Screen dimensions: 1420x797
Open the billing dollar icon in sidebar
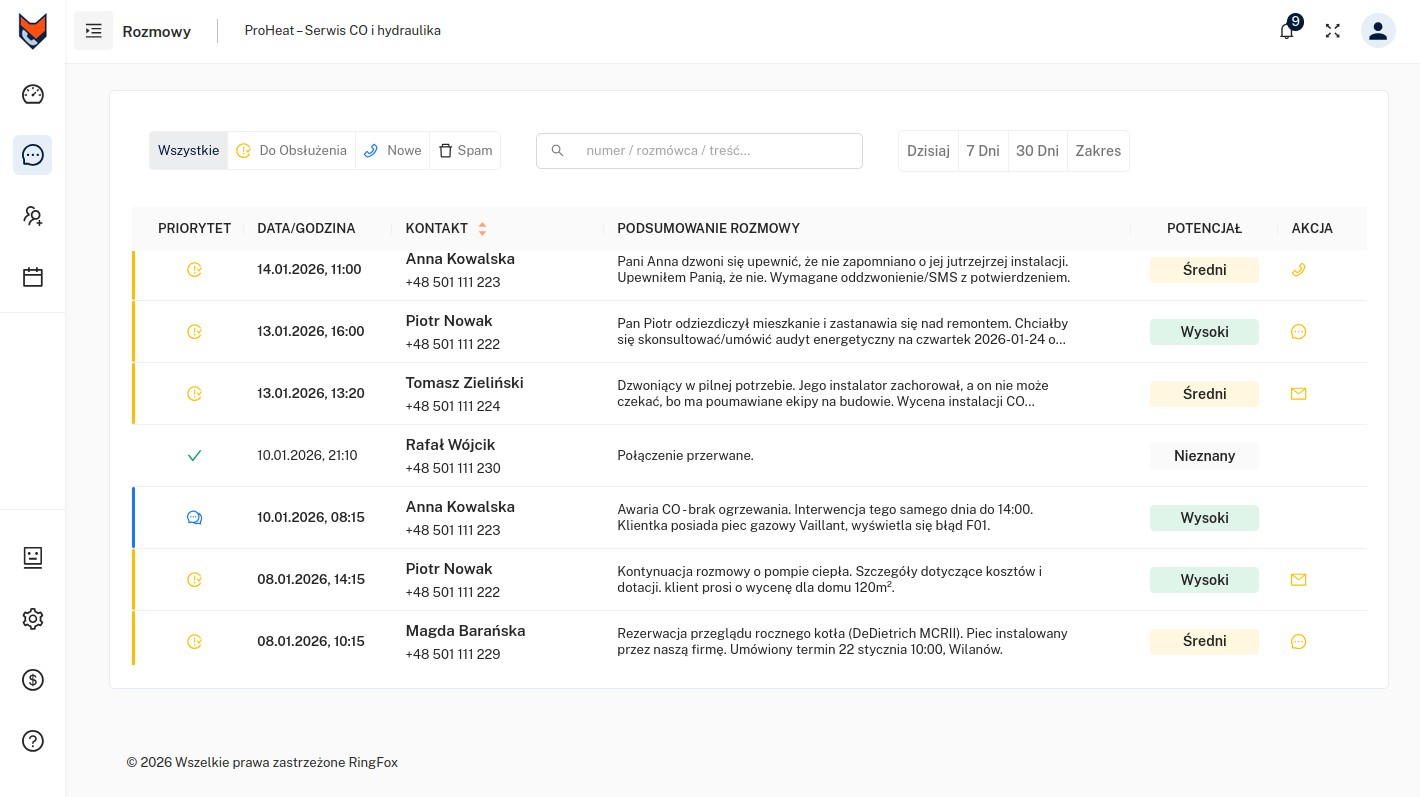[x=33, y=680]
